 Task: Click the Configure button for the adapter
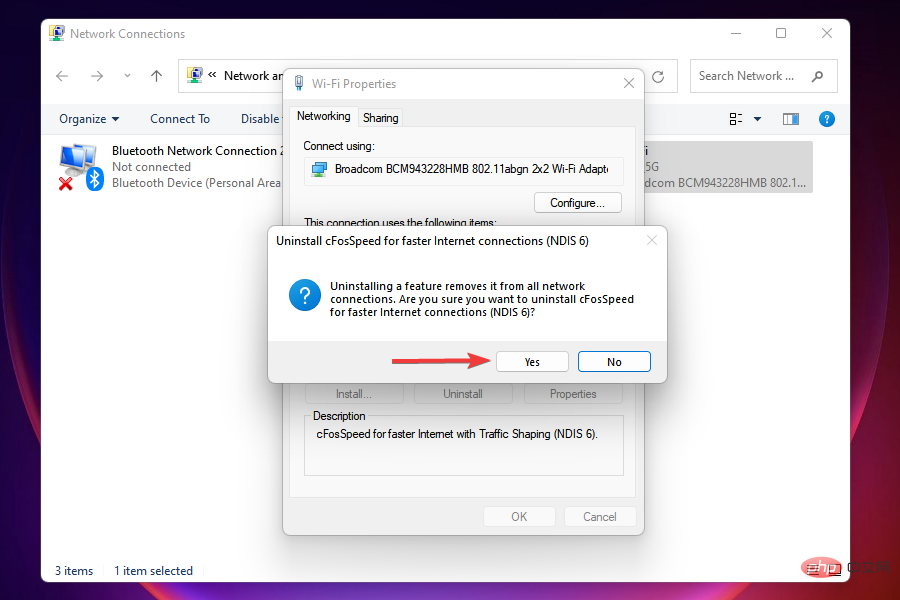click(x=577, y=202)
